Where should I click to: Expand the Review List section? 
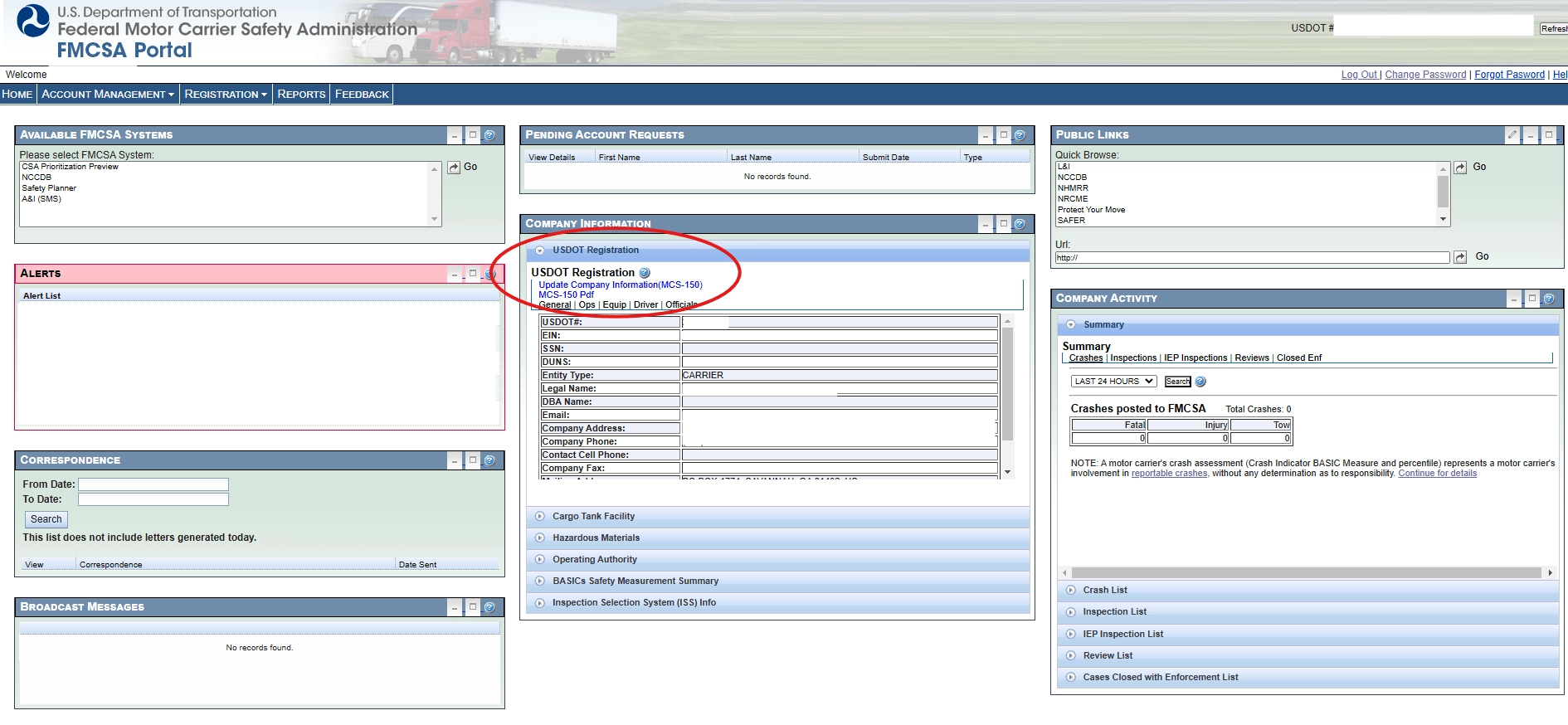[x=1071, y=655]
